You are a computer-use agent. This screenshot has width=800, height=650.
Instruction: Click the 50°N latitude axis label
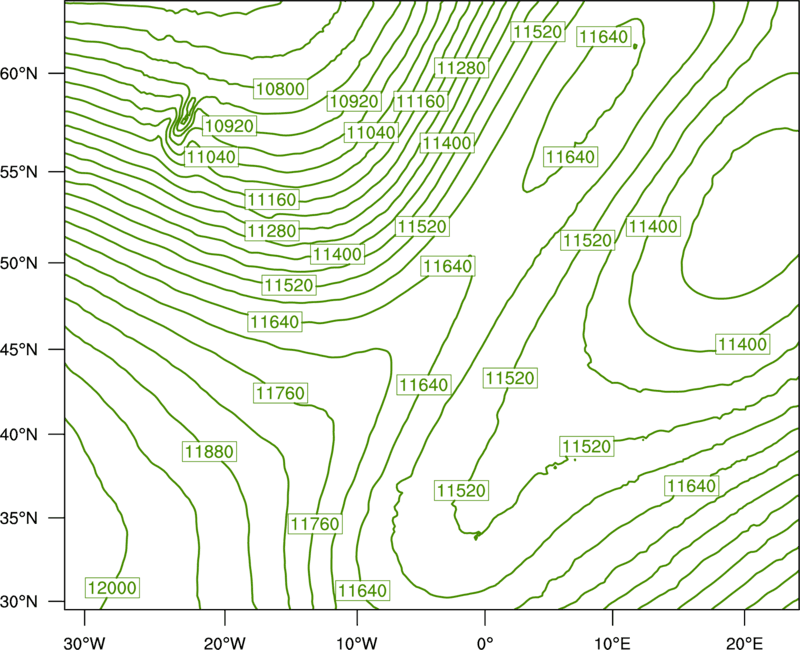point(19,263)
